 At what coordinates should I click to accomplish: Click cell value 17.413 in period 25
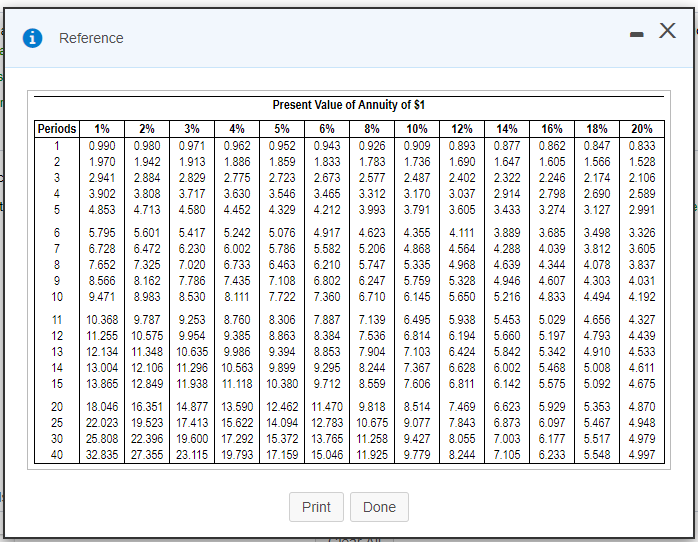192,423
